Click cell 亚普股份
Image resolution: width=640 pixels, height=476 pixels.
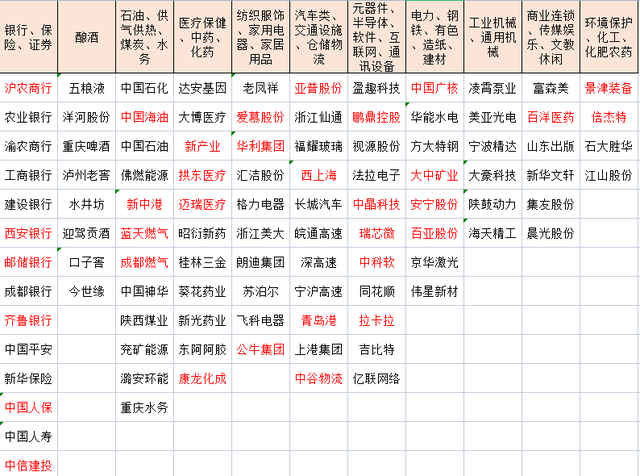point(318,88)
